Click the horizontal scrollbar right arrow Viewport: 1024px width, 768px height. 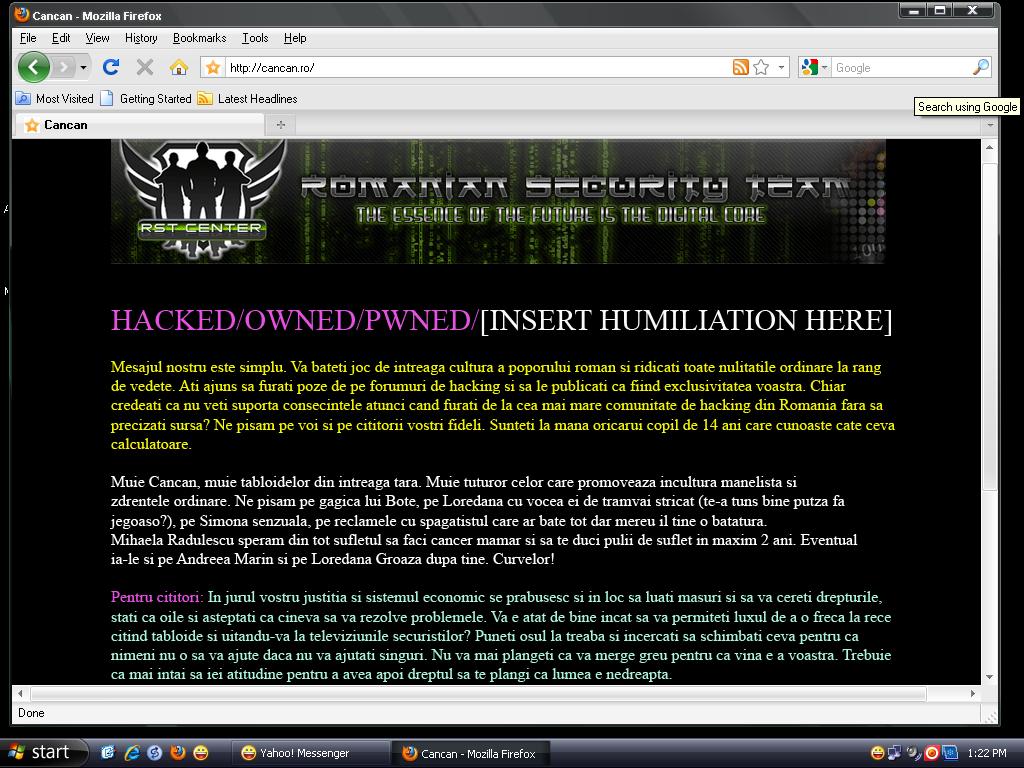click(973, 694)
